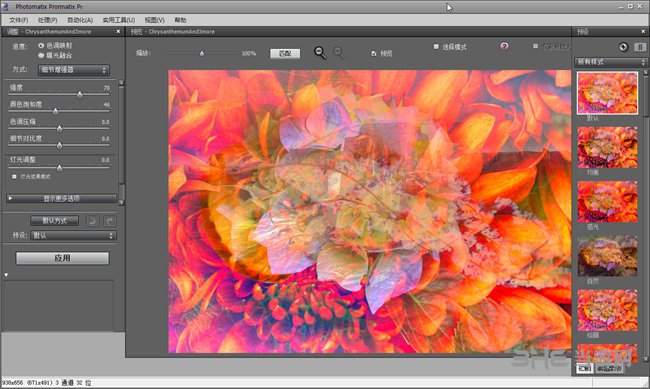Click the settings panel scrollbar up arrow

pyautogui.click(x=121, y=83)
